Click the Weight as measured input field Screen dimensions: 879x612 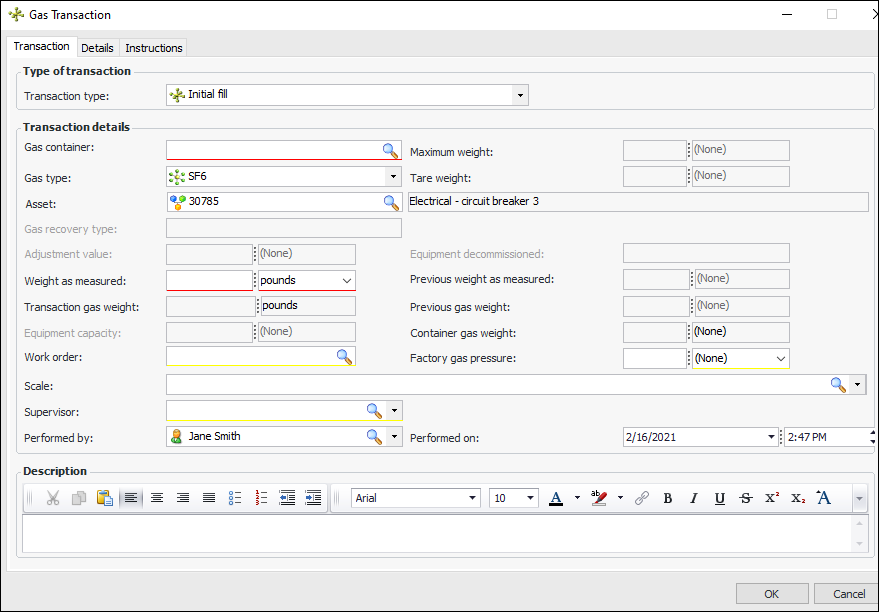pyautogui.click(x=209, y=281)
